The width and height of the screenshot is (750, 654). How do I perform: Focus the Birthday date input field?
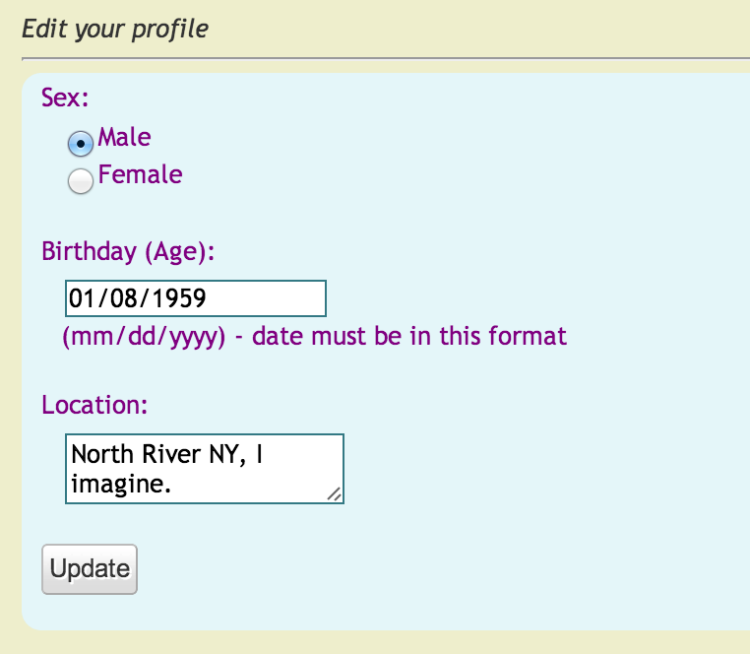click(x=196, y=298)
